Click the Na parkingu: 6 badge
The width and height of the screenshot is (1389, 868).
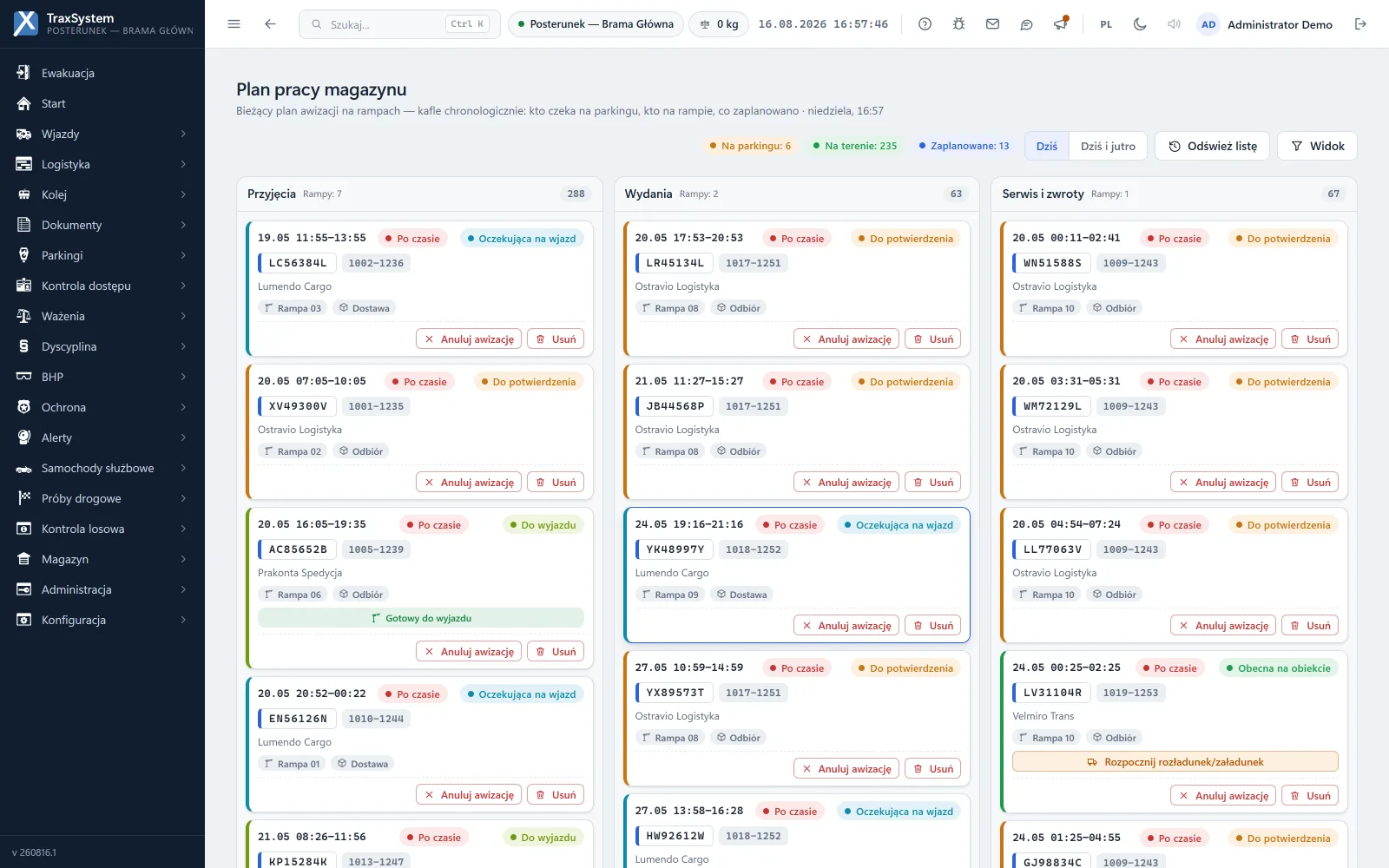tap(750, 146)
